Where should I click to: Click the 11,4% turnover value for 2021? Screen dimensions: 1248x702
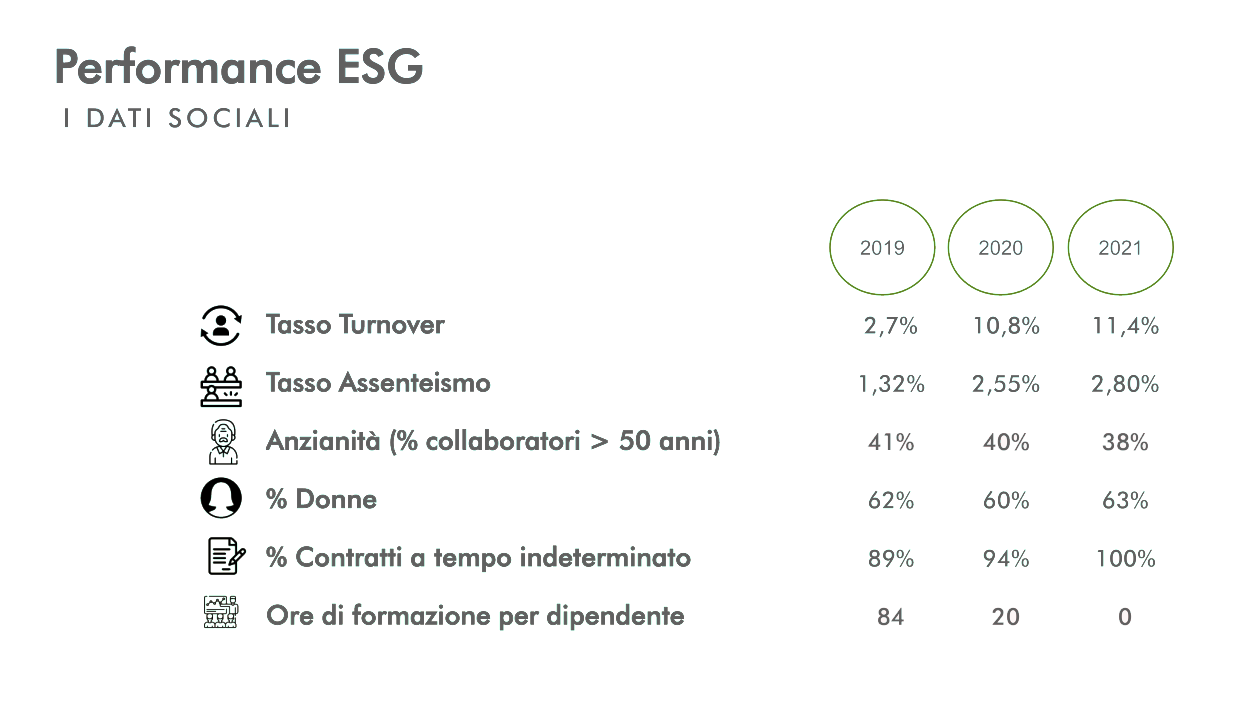[1125, 326]
